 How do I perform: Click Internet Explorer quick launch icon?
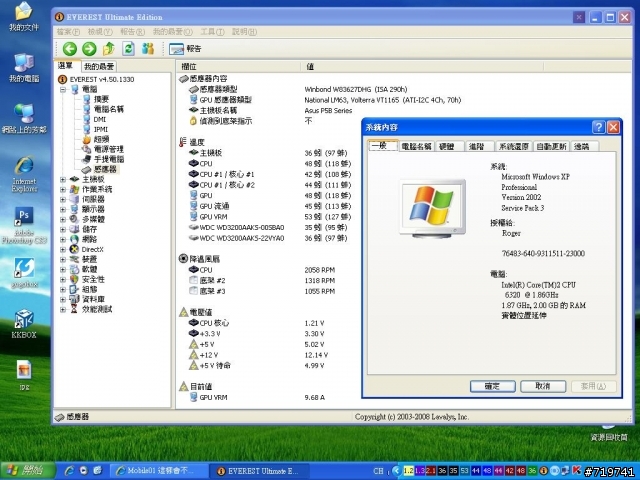coord(70,471)
